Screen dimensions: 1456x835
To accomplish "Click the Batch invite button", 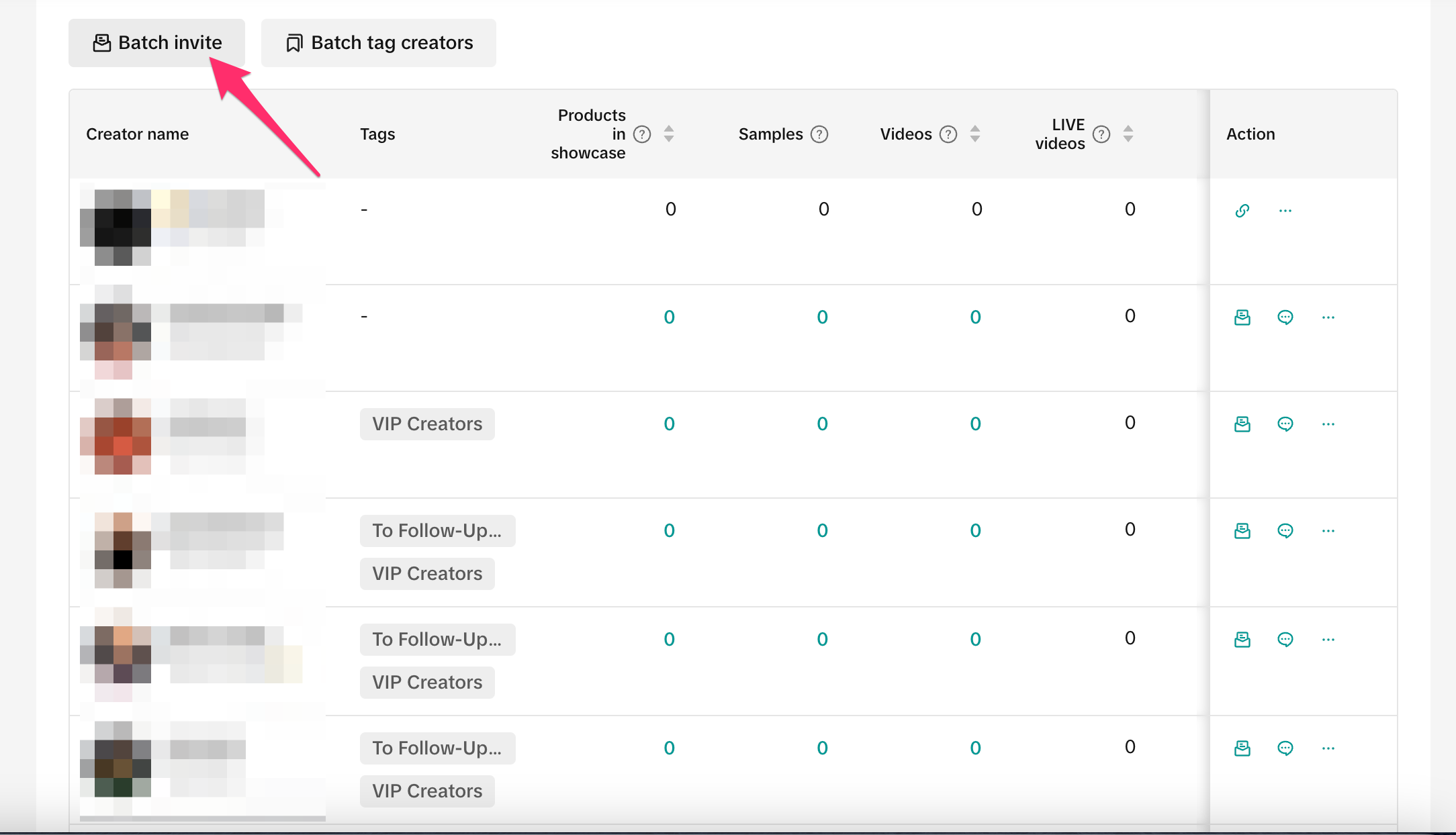I will 156,43.
